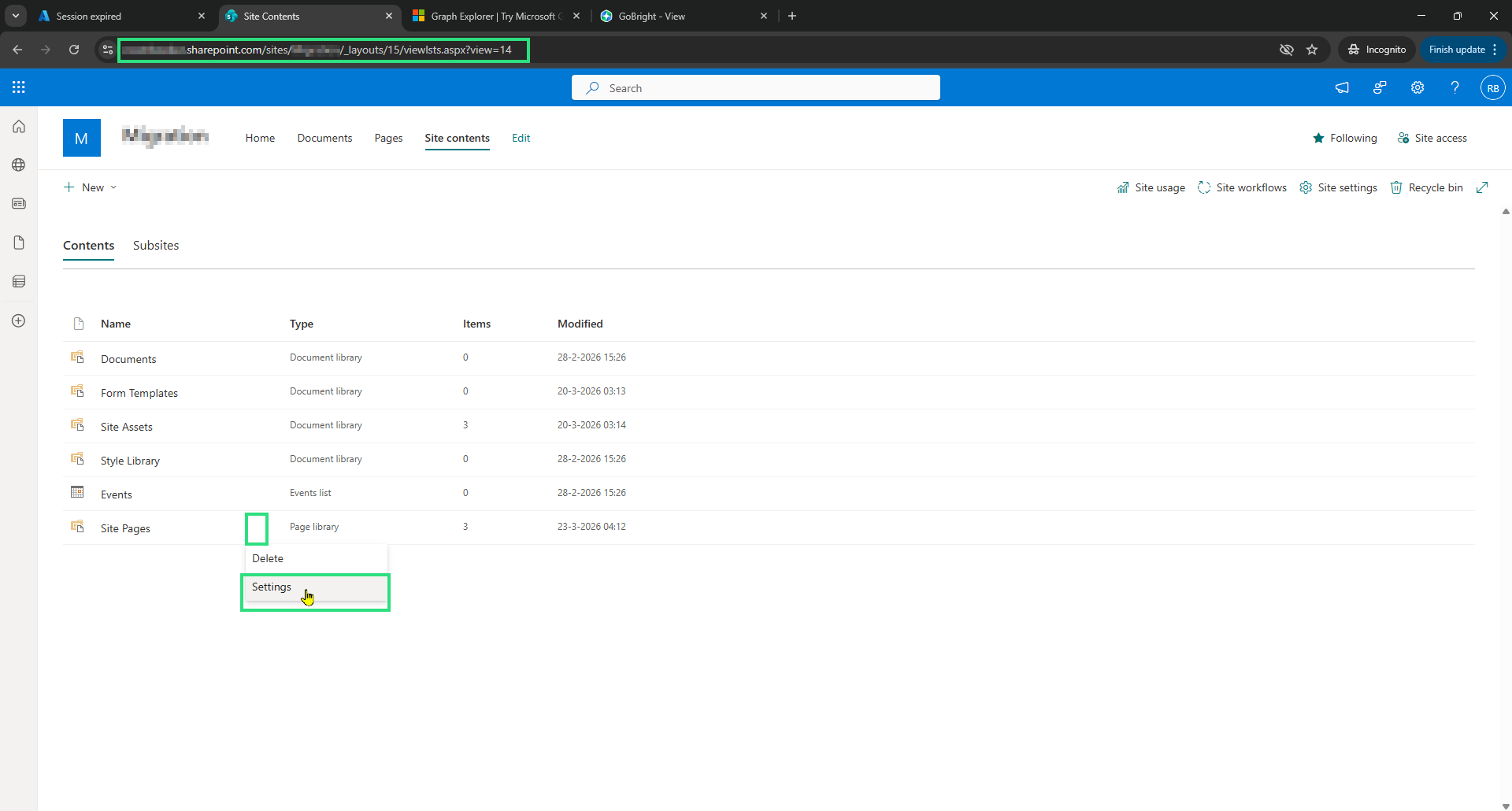Choose Delete in the context menu

pyautogui.click(x=268, y=558)
